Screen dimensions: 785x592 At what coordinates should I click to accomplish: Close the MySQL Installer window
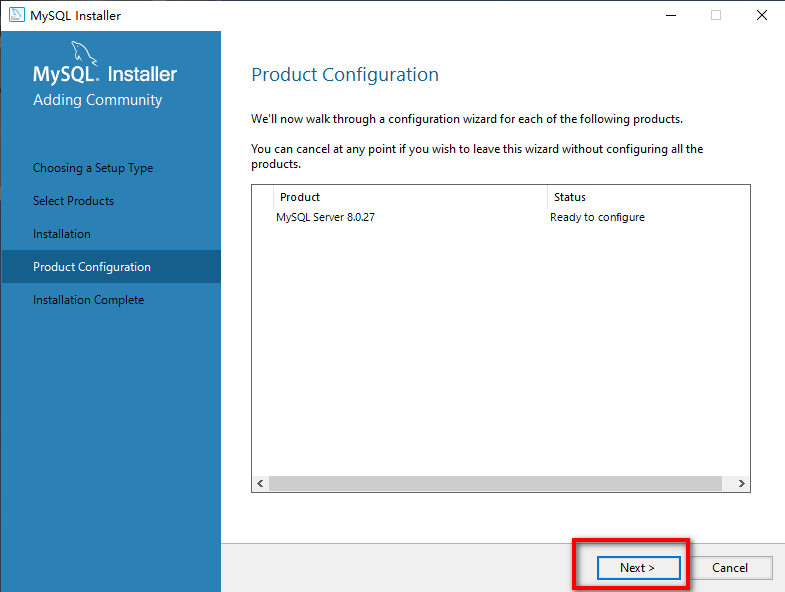[x=761, y=16]
